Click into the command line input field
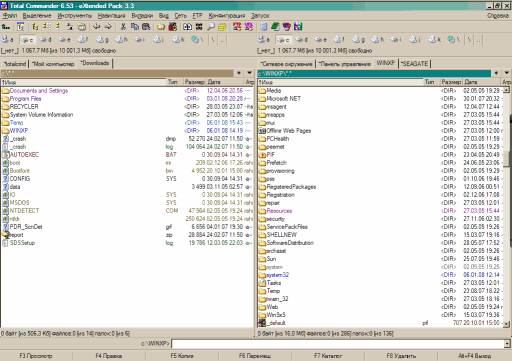 click(337, 343)
